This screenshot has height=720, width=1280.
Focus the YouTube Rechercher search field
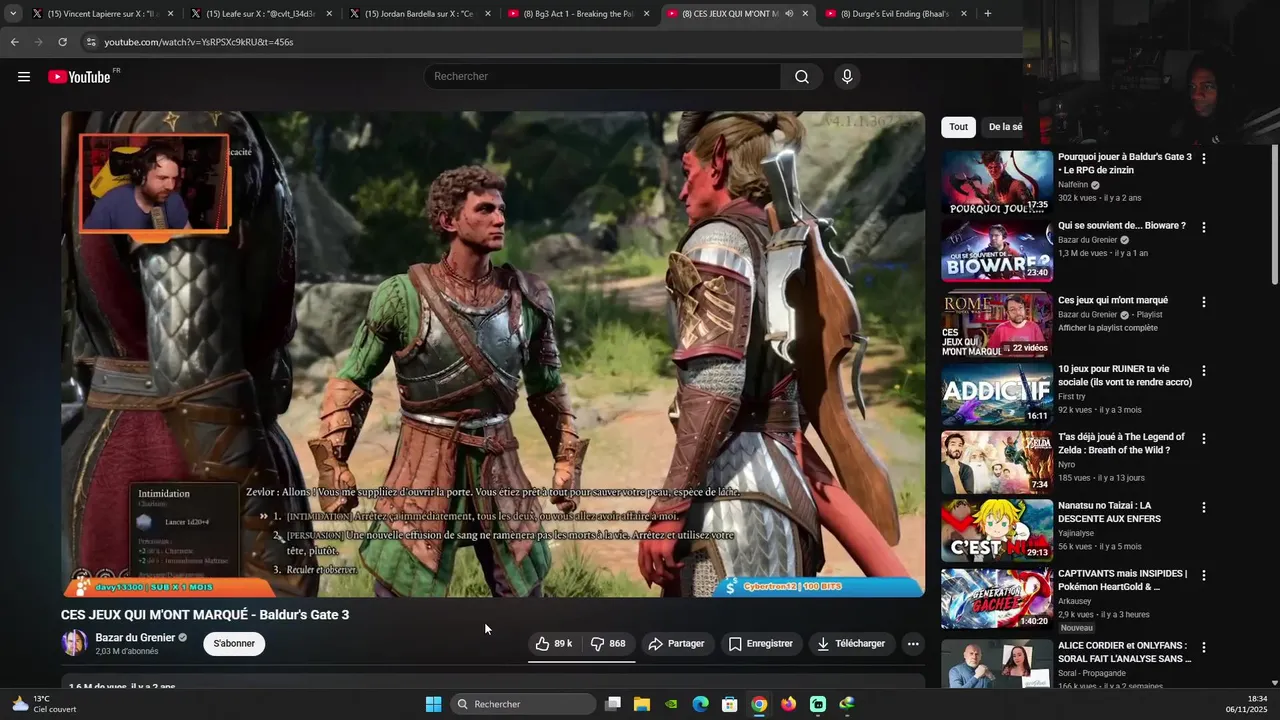point(602,77)
